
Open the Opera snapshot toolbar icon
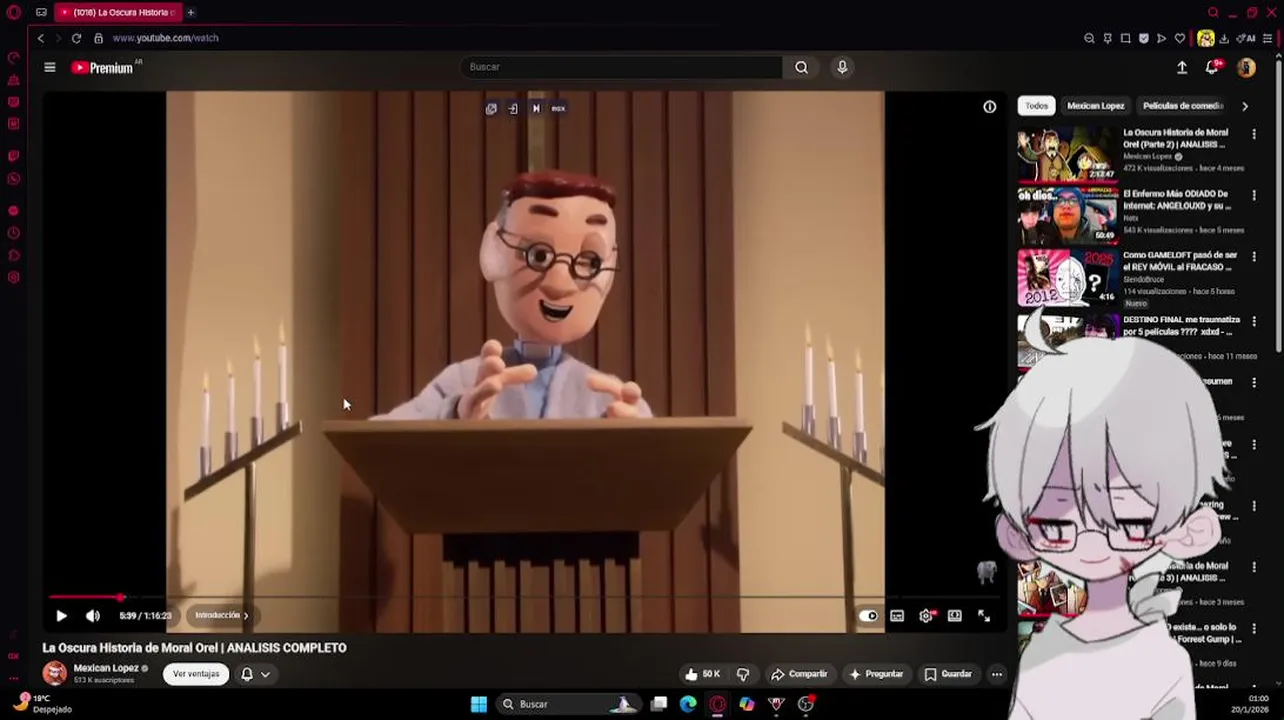coord(1125,38)
